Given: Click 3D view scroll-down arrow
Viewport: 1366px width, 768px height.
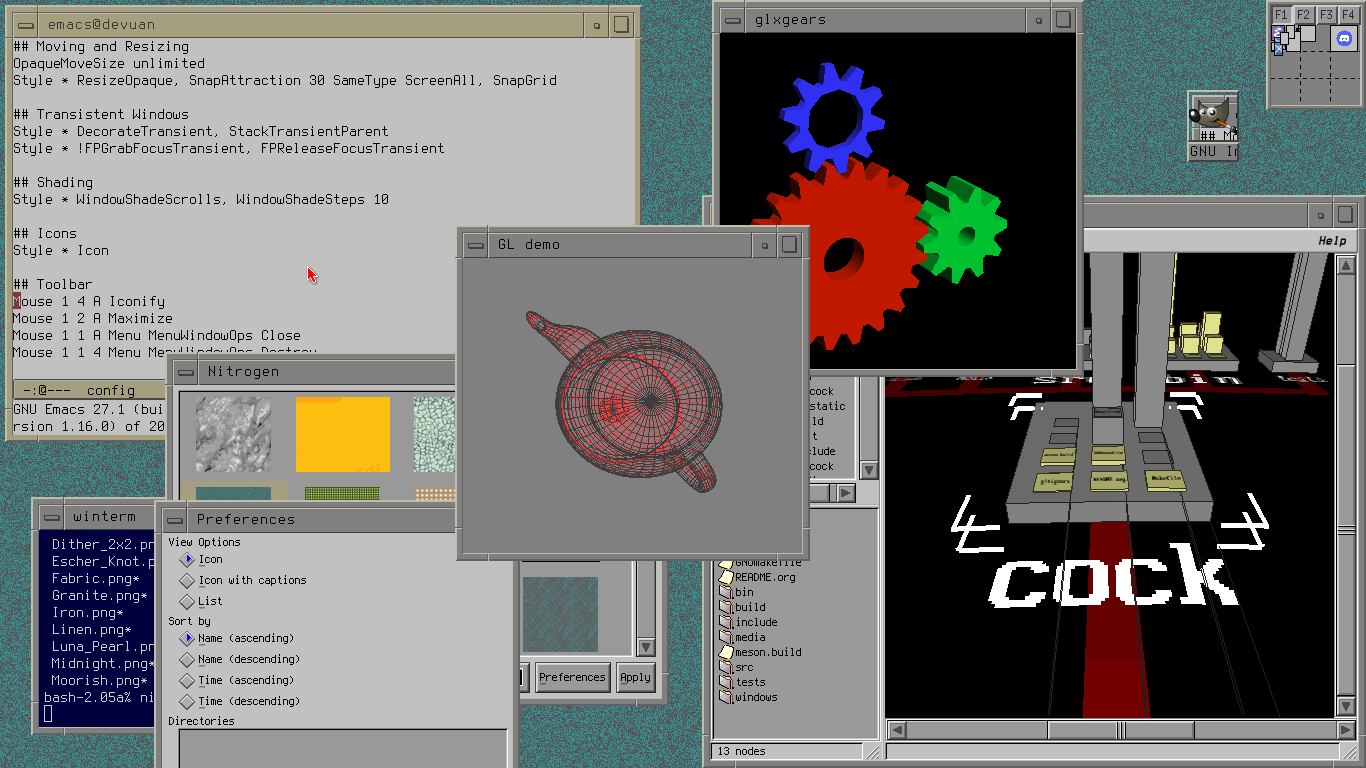Looking at the screenshot, I should click(1346, 707).
